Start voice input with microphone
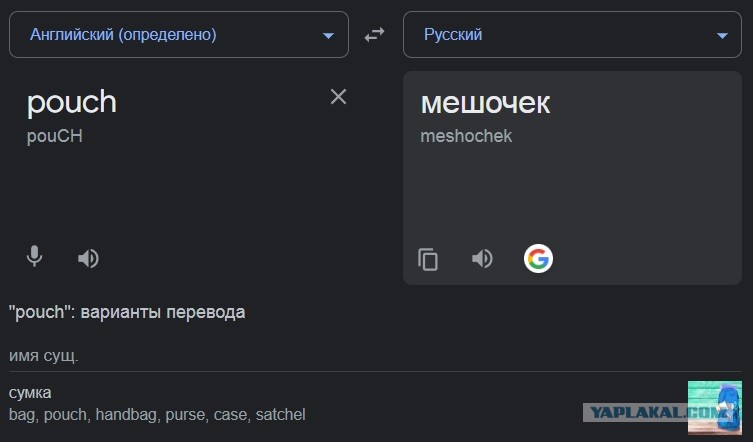The height and width of the screenshot is (442, 753). 34,256
